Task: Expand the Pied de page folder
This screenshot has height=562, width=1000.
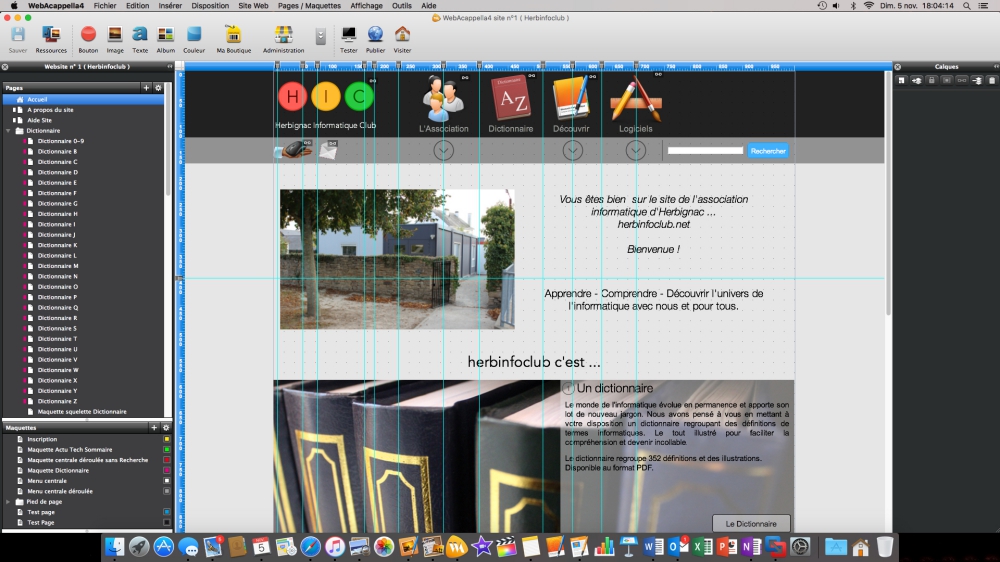Action: 9,502
